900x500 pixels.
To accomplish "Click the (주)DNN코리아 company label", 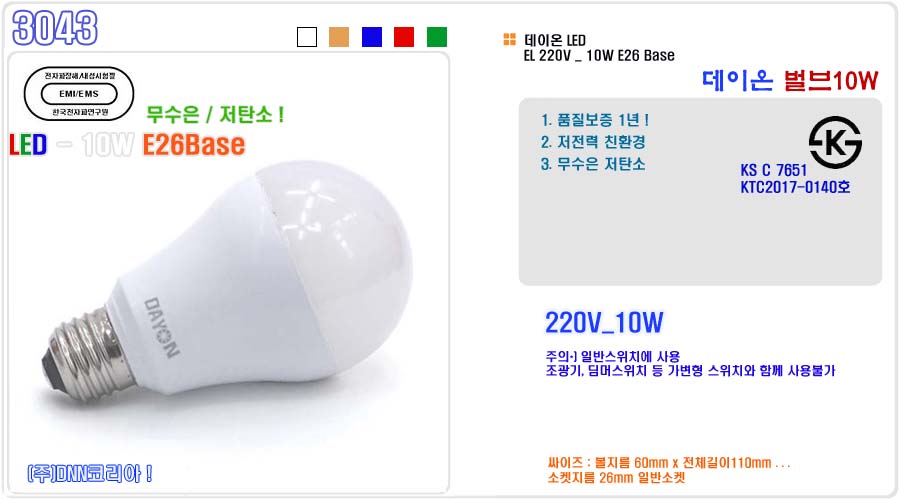I will click(90, 474).
